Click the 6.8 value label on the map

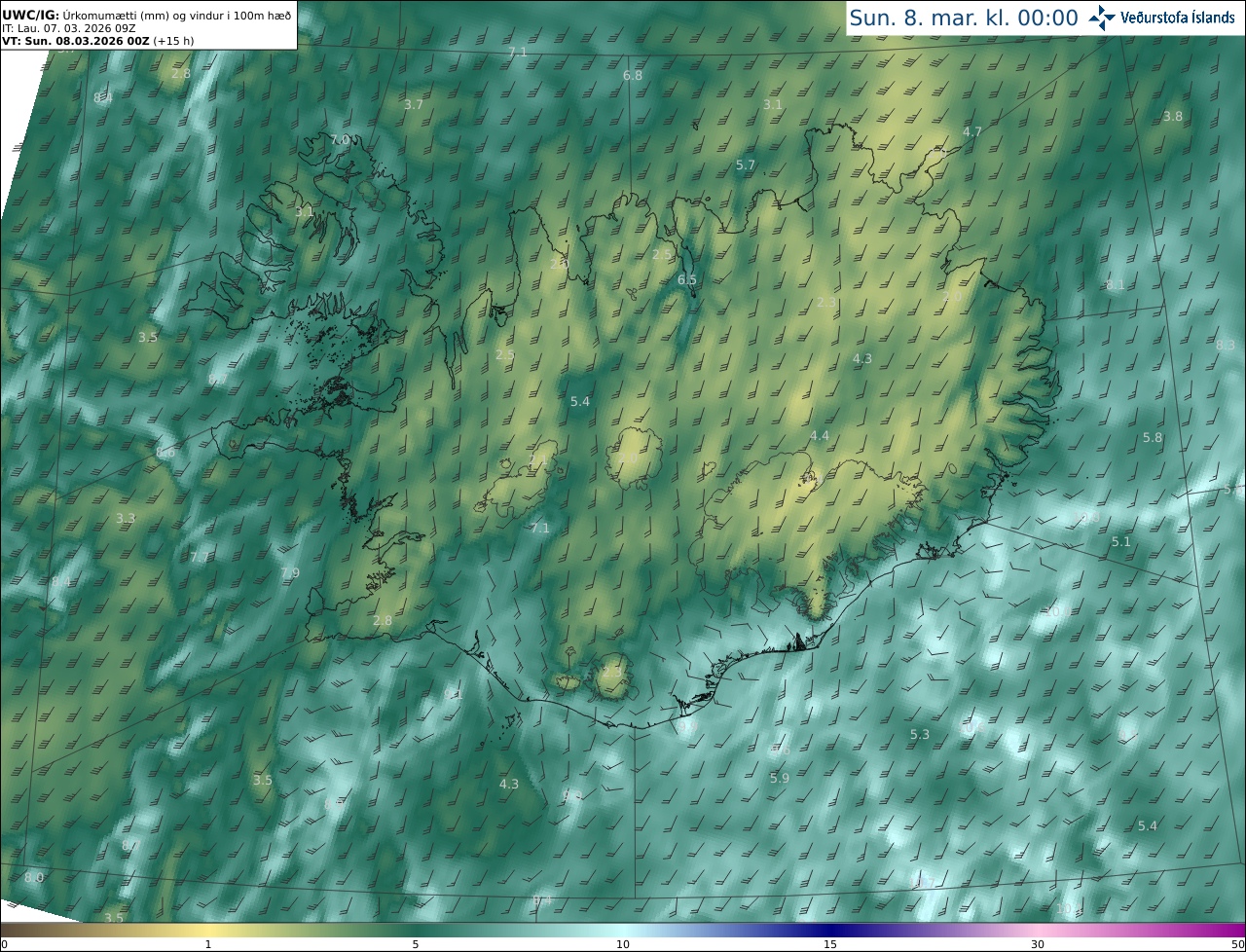pyautogui.click(x=633, y=75)
